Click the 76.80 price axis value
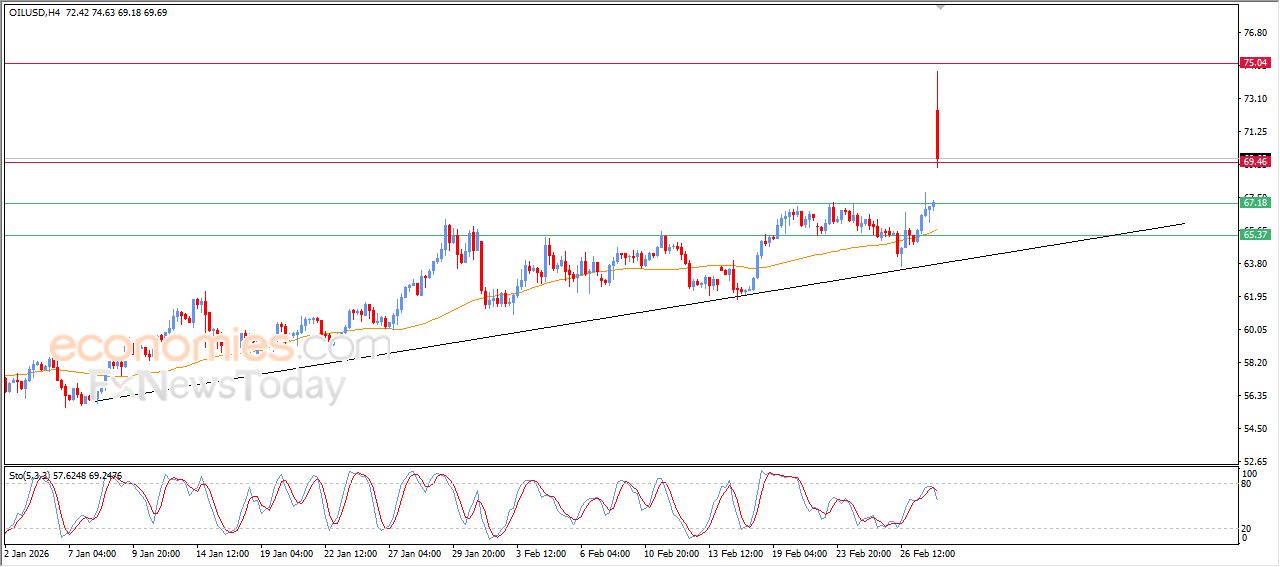The width and height of the screenshot is (1280, 567). [1254, 33]
